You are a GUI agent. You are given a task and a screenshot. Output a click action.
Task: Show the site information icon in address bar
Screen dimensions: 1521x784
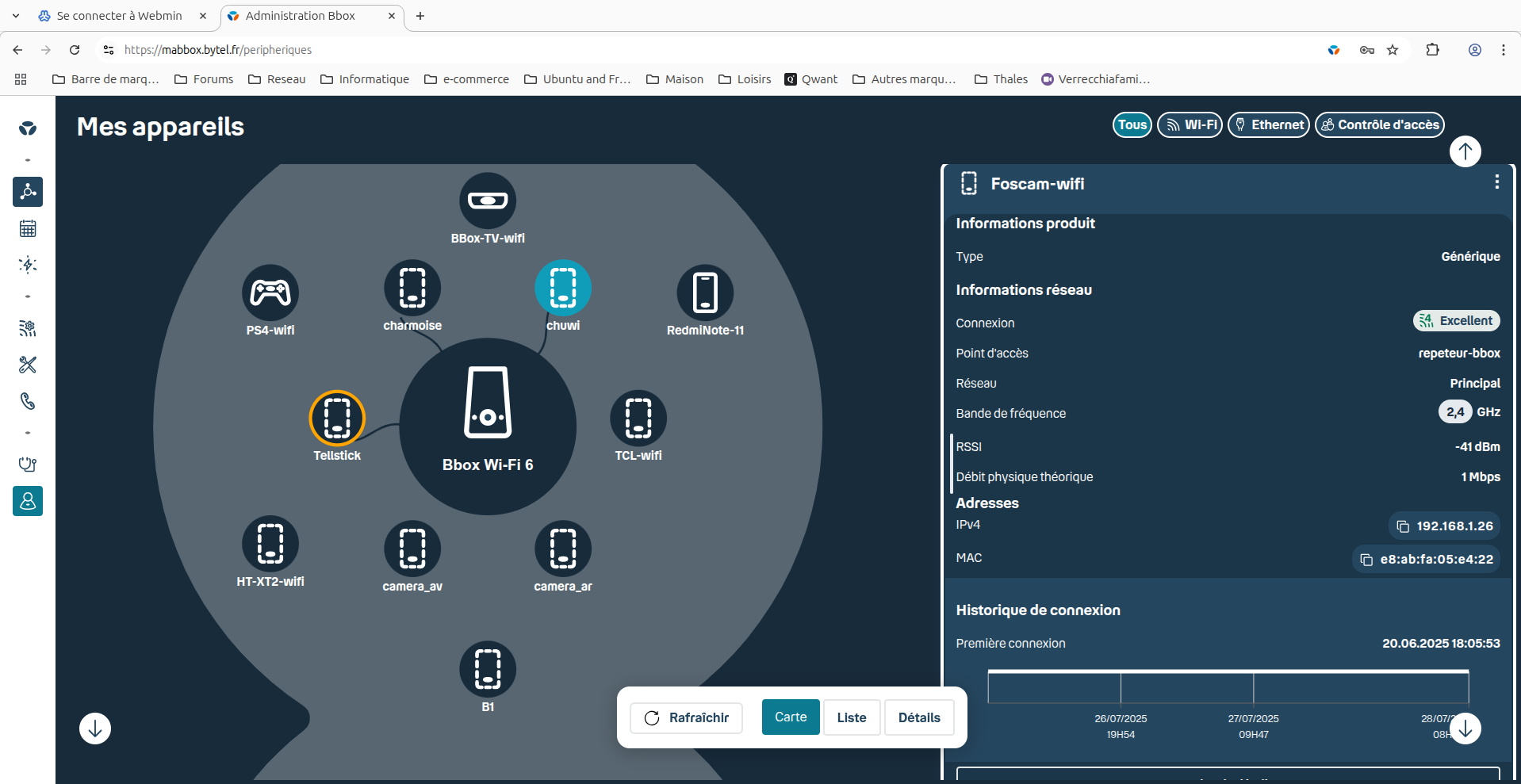coord(109,50)
